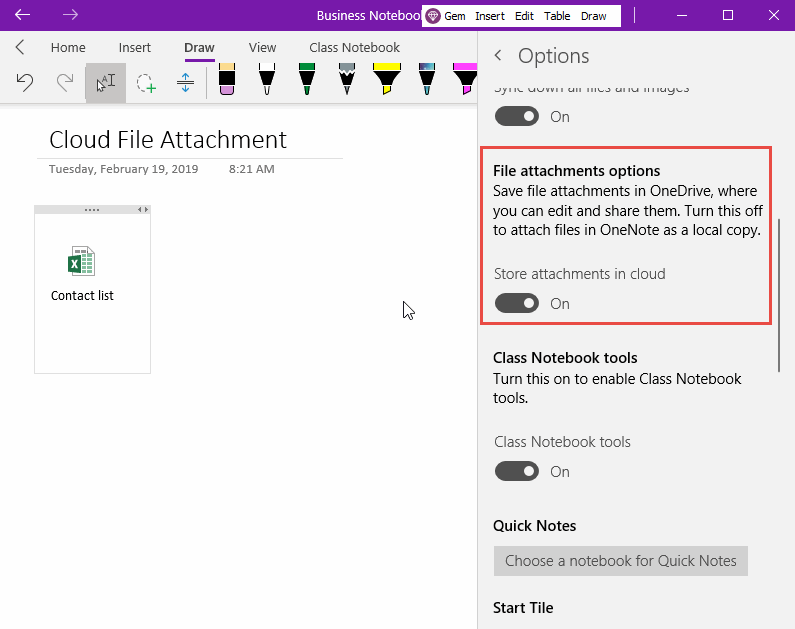
Task: Open the Class Notebook tab
Action: coord(354,48)
